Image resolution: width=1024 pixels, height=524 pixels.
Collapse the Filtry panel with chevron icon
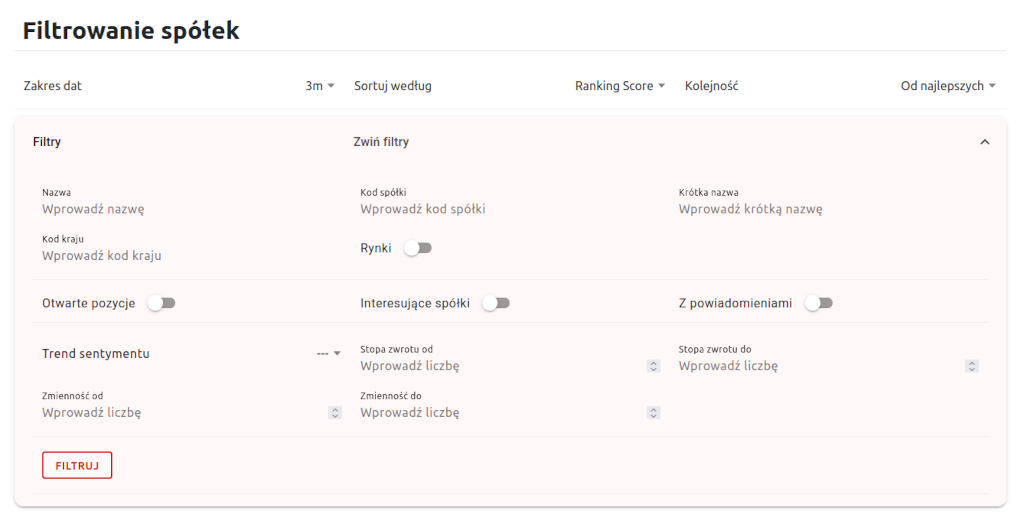984,142
